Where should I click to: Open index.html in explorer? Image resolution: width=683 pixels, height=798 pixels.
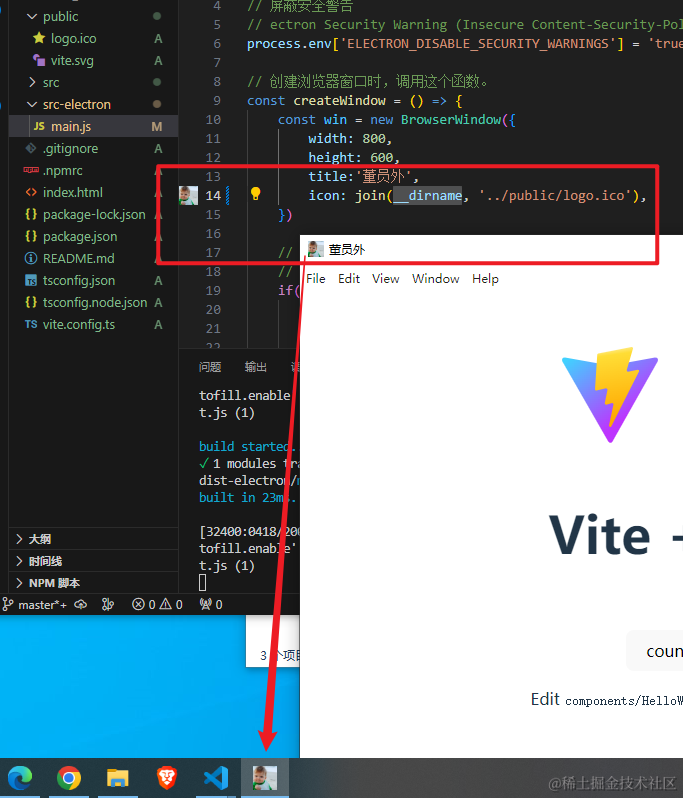(72, 192)
